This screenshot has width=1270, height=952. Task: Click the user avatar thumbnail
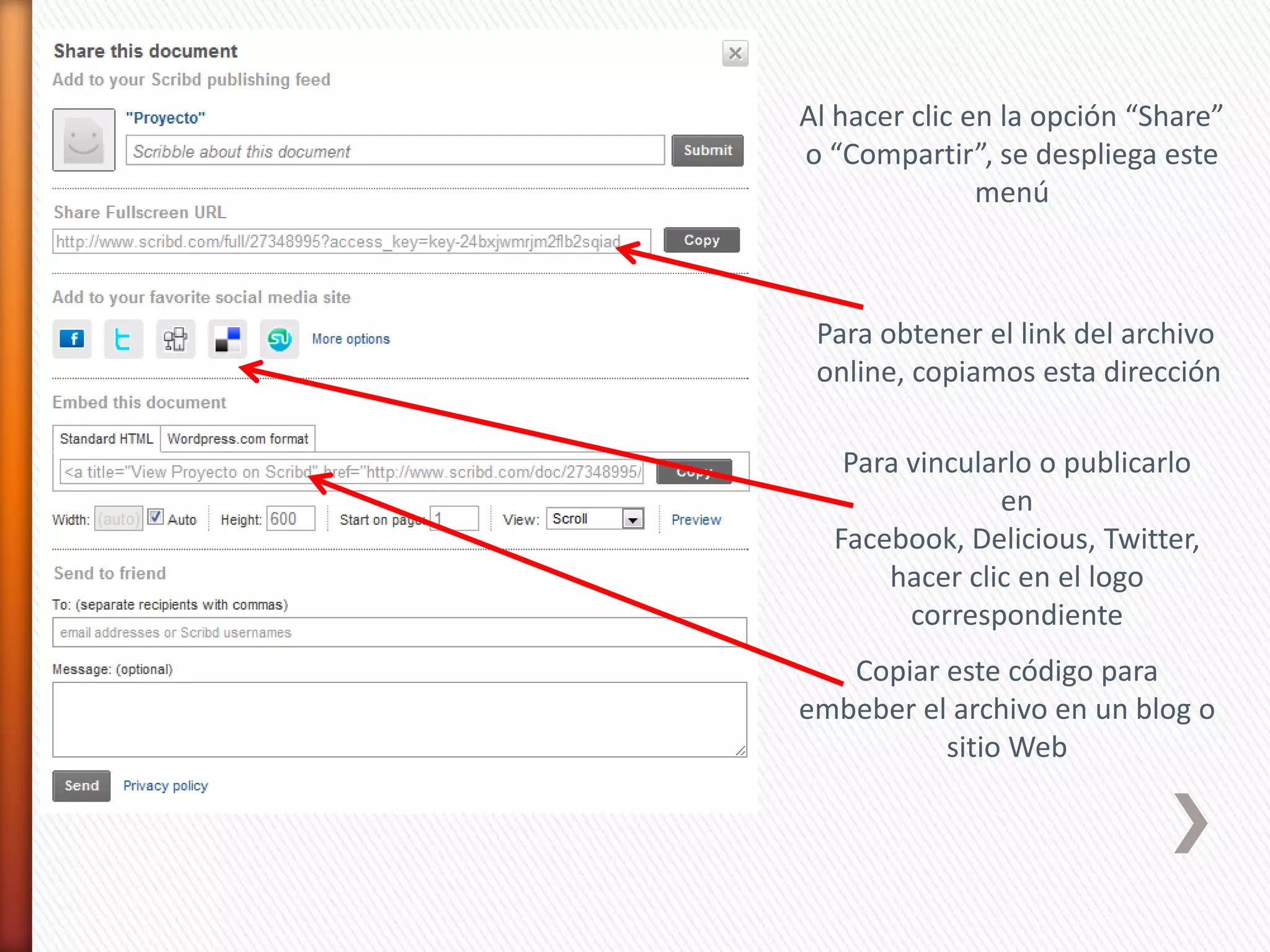point(84,139)
